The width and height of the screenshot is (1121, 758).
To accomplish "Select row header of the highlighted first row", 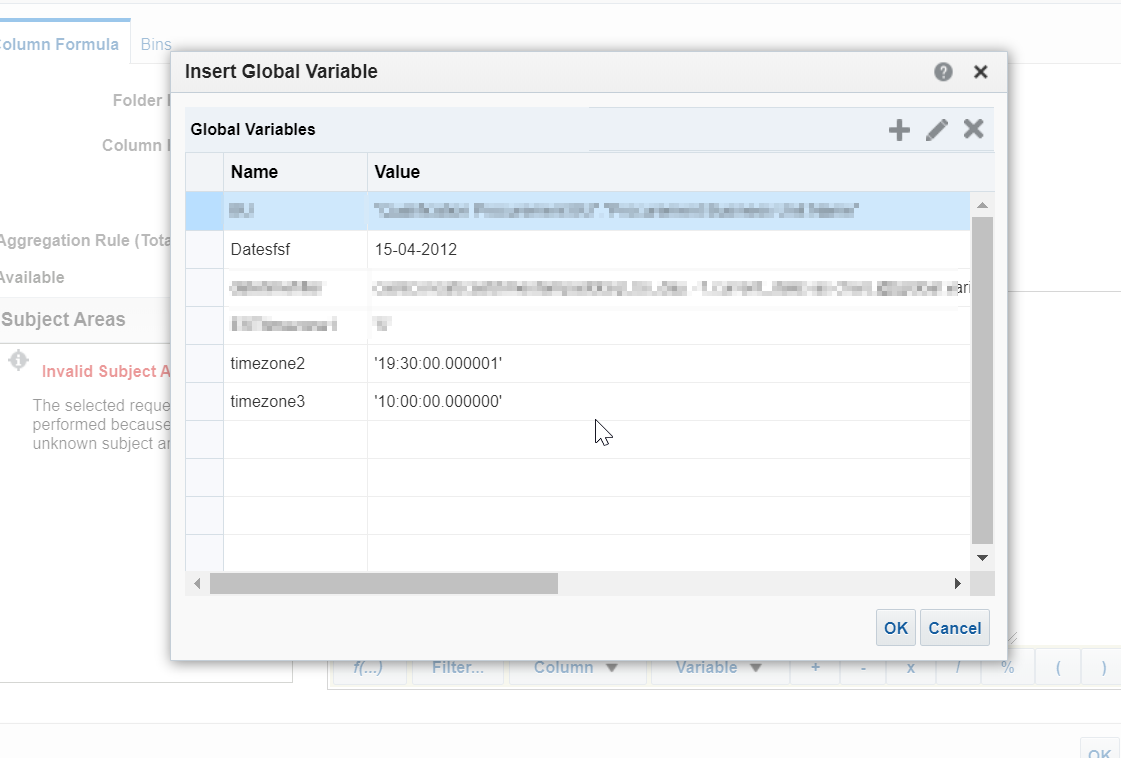I will click(x=204, y=211).
